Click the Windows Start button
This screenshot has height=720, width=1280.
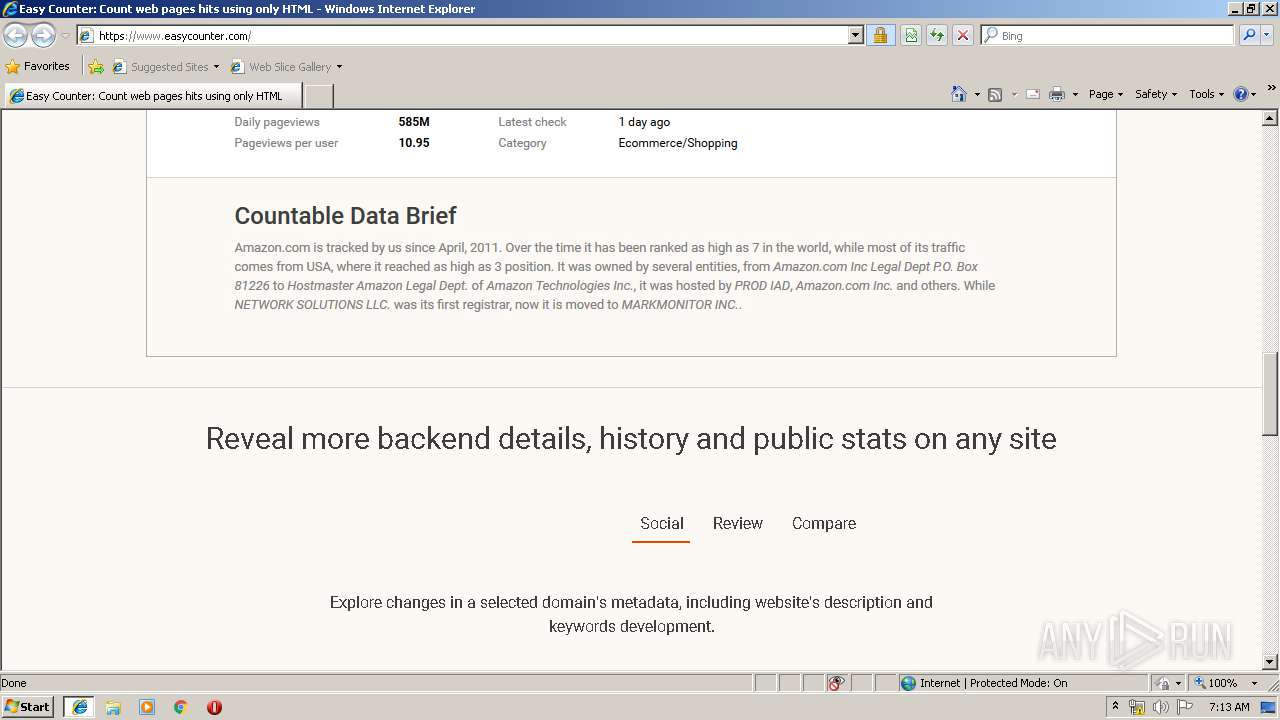(28, 706)
